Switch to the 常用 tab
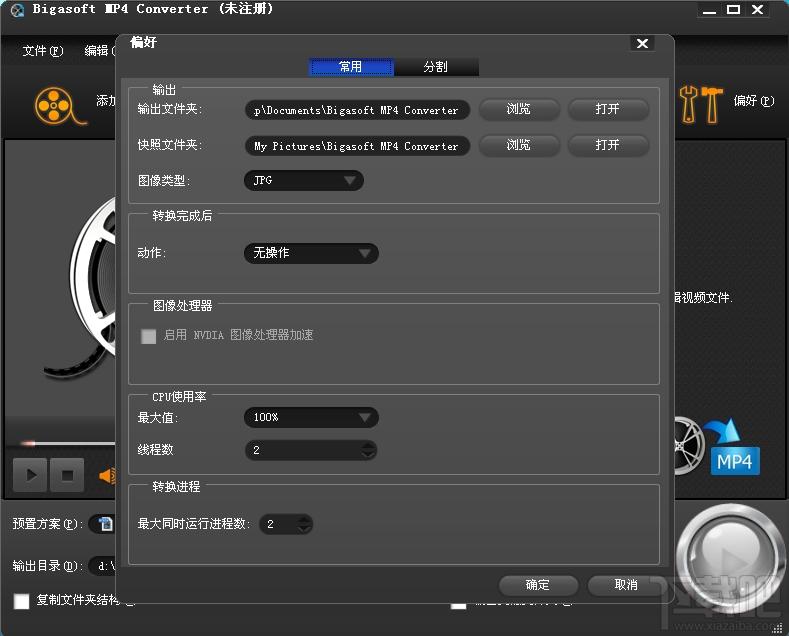 click(x=351, y=66)
